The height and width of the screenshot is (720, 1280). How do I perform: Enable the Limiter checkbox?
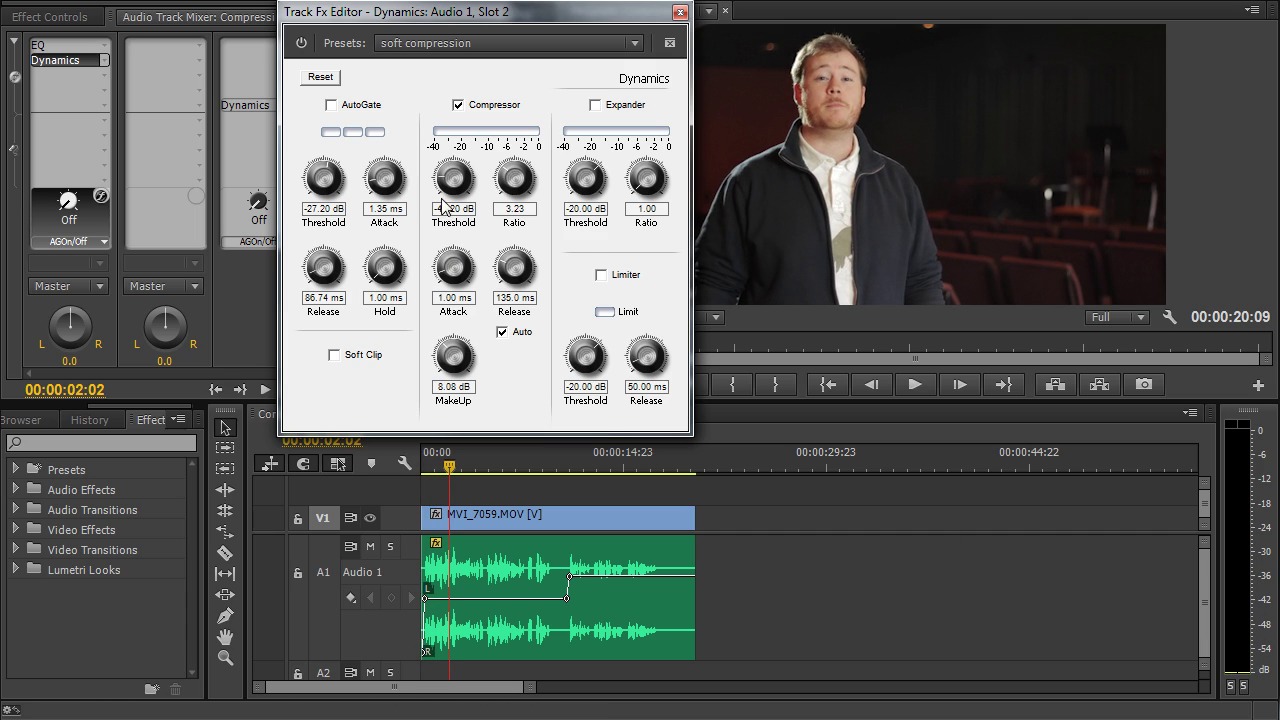(601, 275)
